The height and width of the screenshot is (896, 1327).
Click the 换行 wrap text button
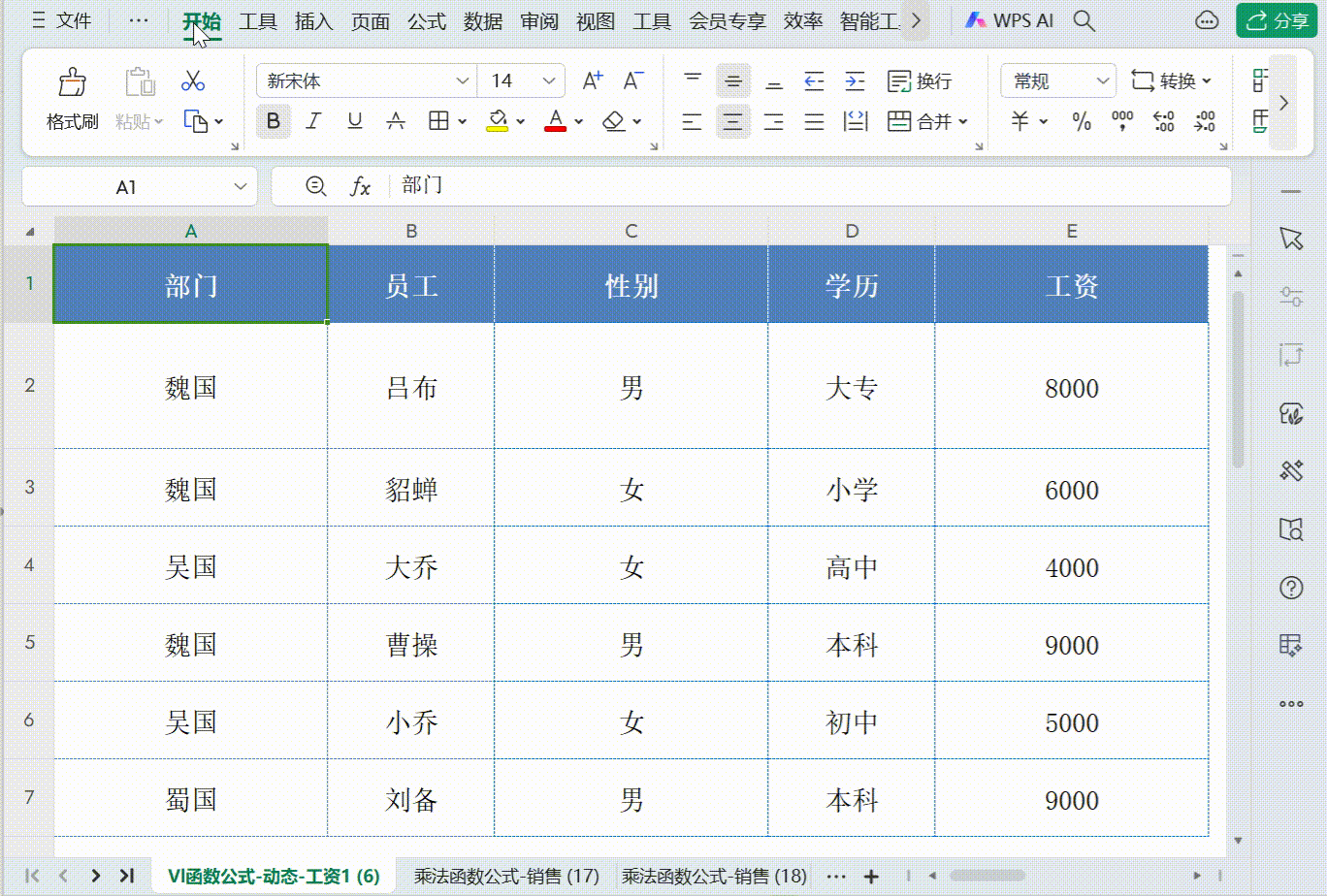click(x=920, y=81)
